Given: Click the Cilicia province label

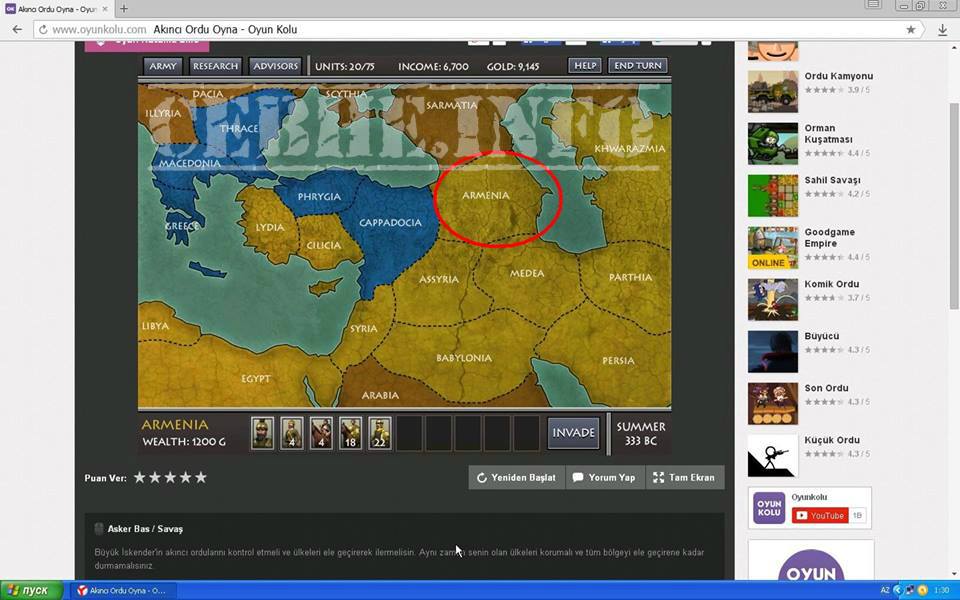Looking at the screenshot, I should click(x=323, y=246).
